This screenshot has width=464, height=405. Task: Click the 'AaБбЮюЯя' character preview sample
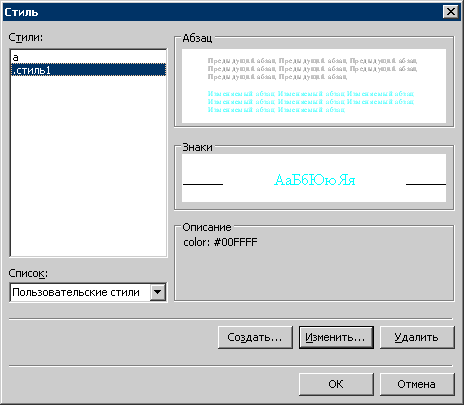314,180
